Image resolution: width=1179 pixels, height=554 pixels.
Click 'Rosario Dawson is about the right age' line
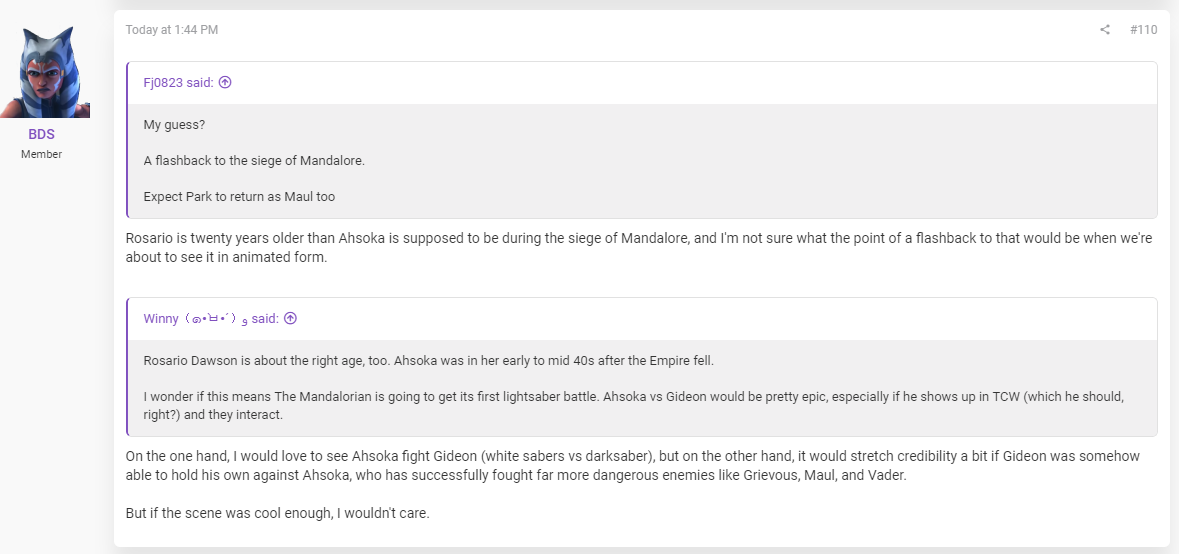pyautogui.click(x=429, y=360)
